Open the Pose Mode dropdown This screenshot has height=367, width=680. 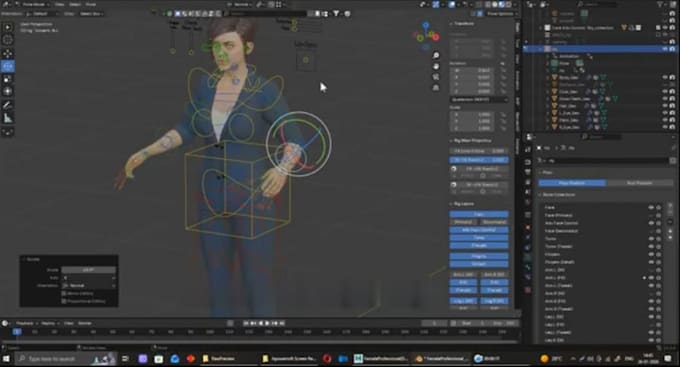pyautogui.click(x=33, y=4)
